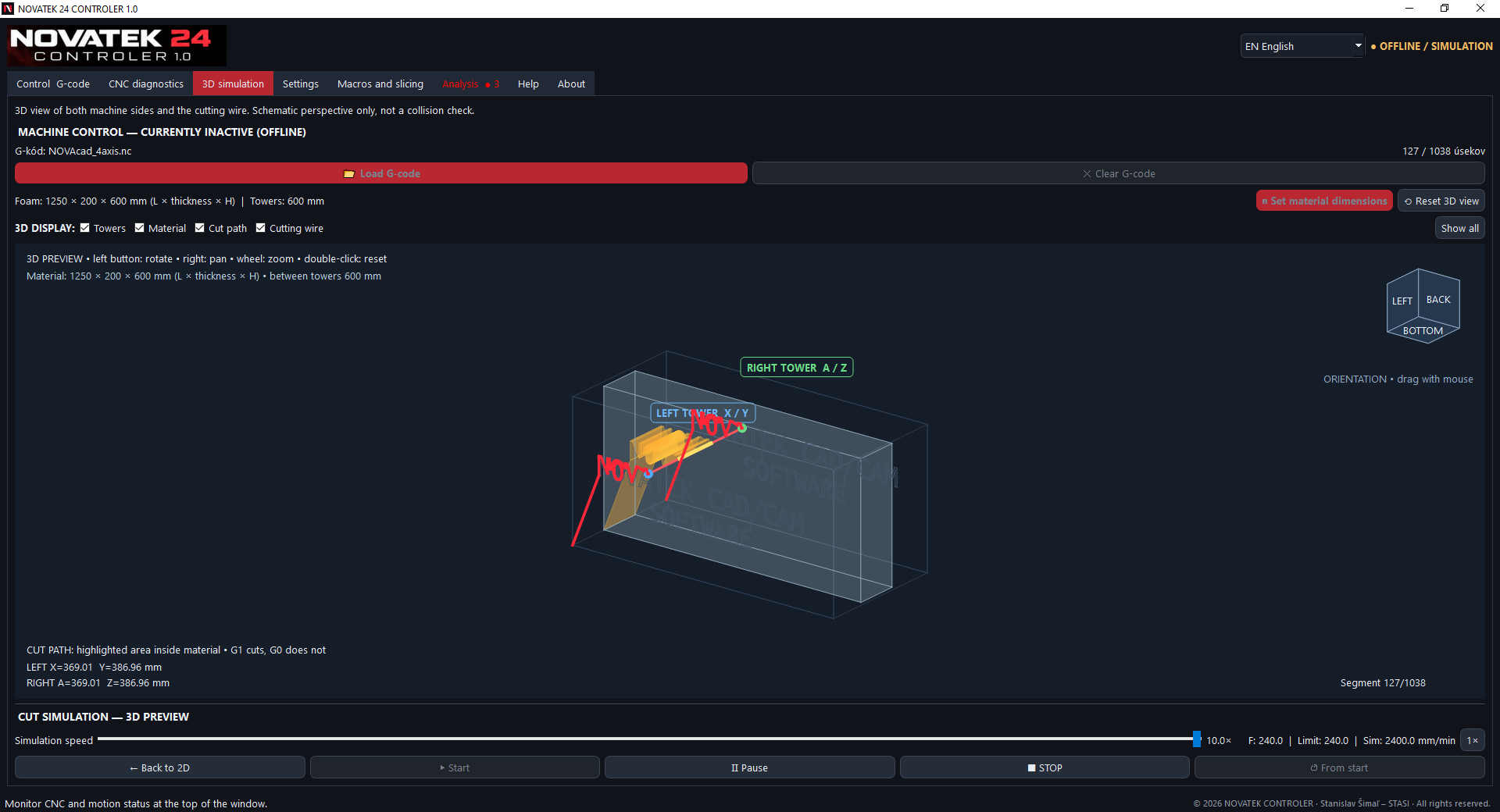Click From start button
This screenshot has width=1500, height=812.
(1340, 767)
